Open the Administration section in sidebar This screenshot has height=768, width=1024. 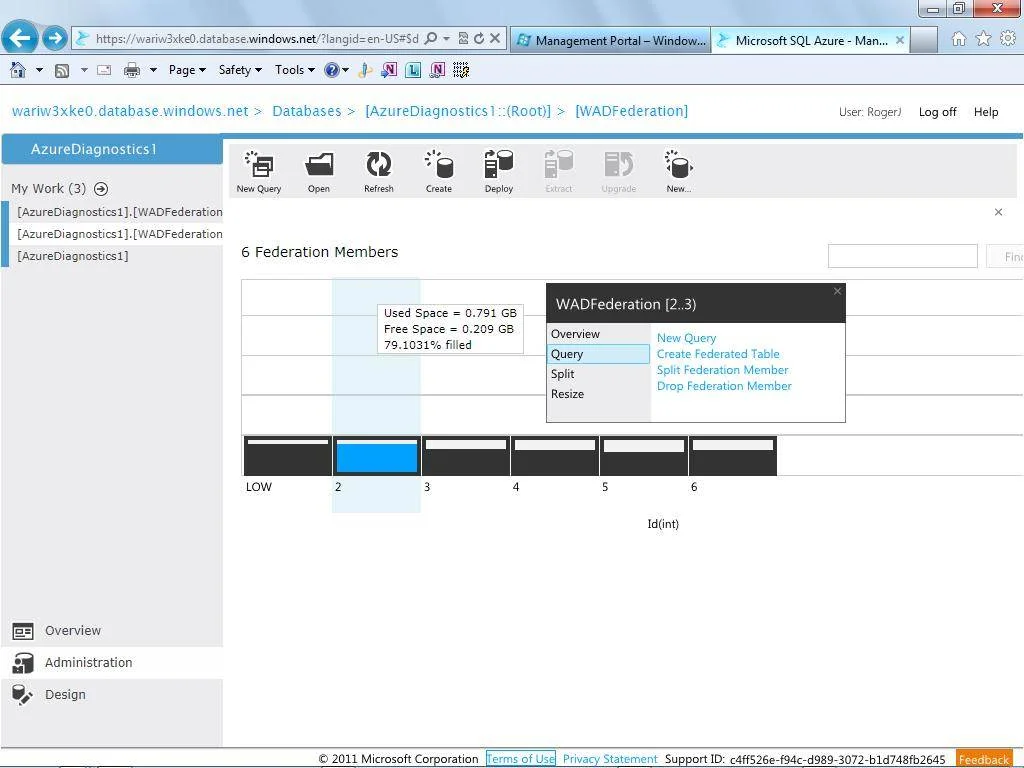(112, 662)
